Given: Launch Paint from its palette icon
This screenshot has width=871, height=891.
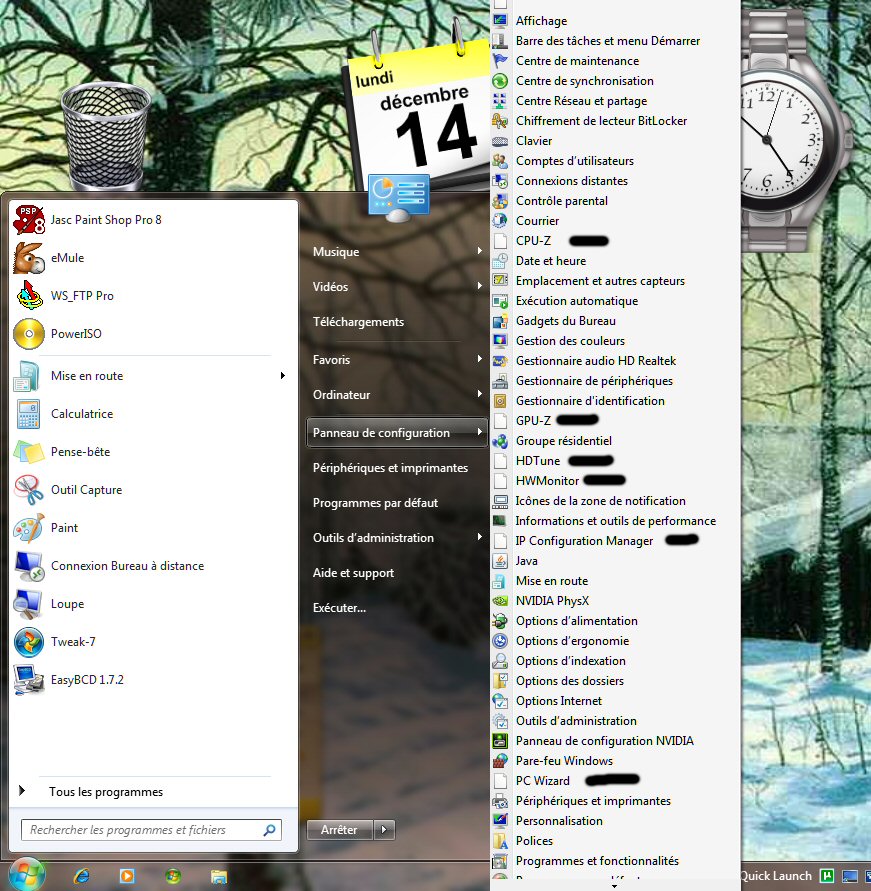Looking at the screenshot, I should point(28,528).
